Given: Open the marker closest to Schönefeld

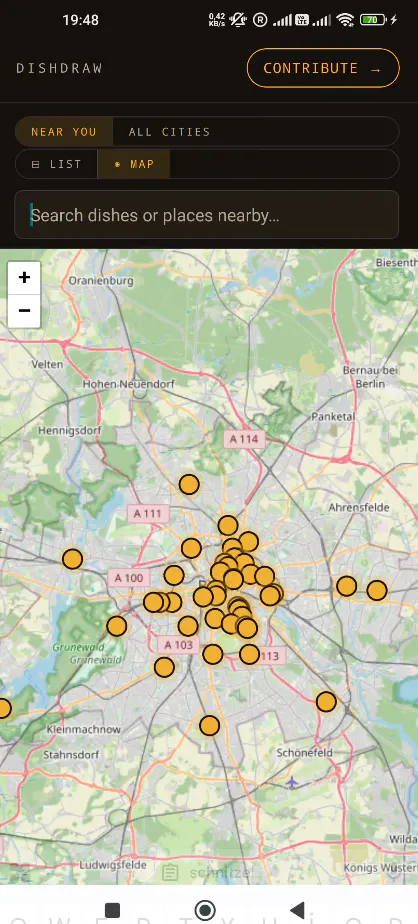Looking at the screenshot, I should [x=326, y=702].
